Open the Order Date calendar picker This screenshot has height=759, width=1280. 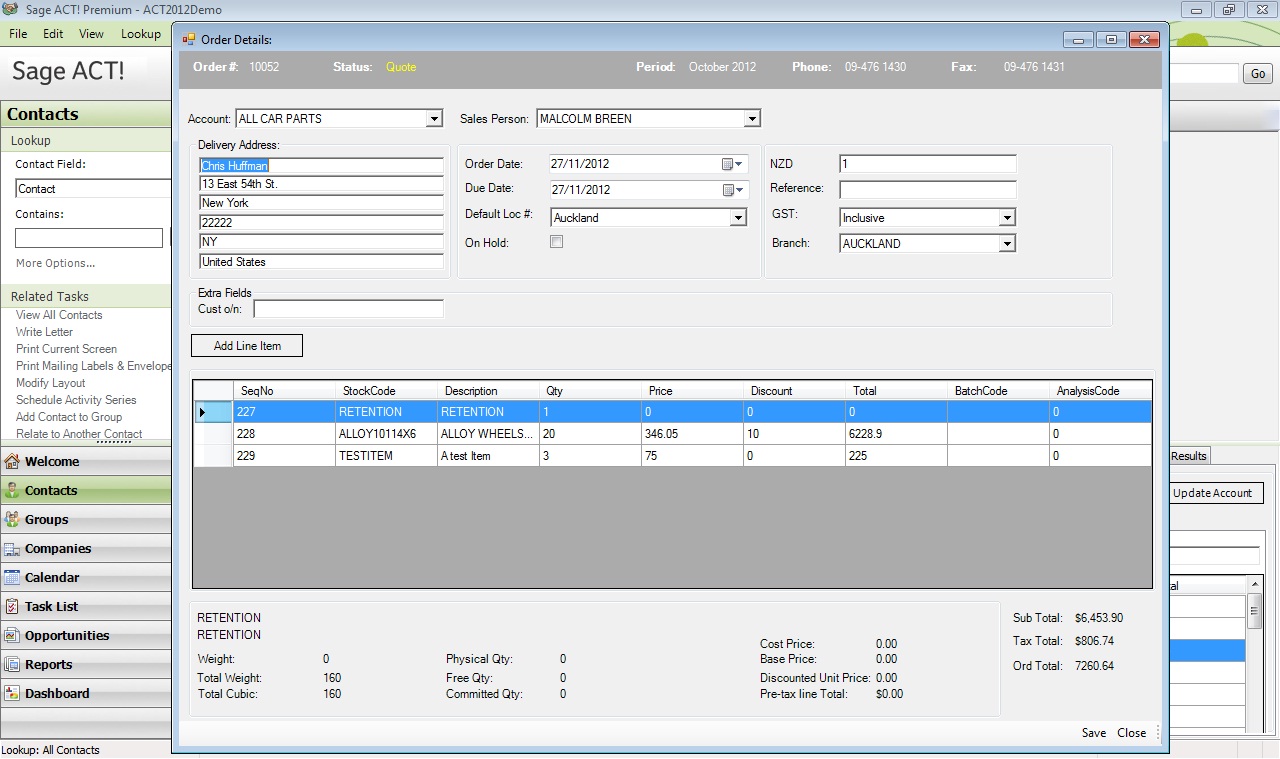point(732,164)
